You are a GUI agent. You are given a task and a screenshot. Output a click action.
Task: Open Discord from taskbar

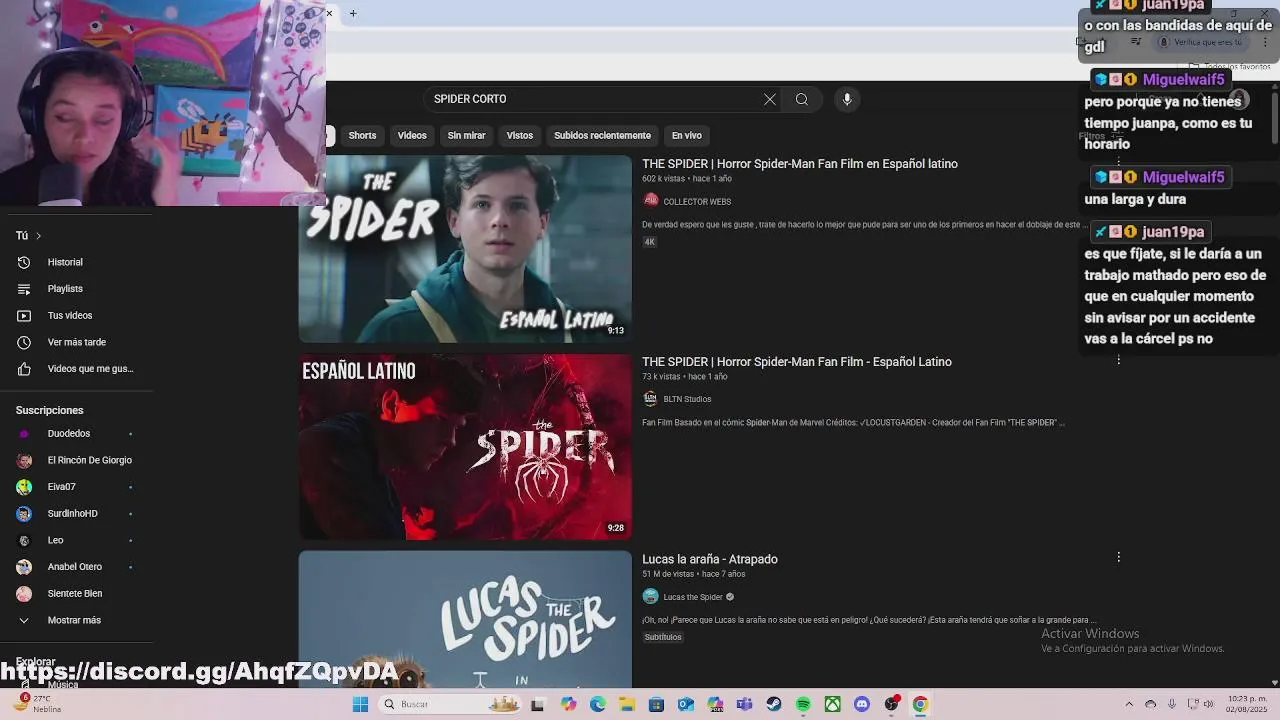(862, 704)
